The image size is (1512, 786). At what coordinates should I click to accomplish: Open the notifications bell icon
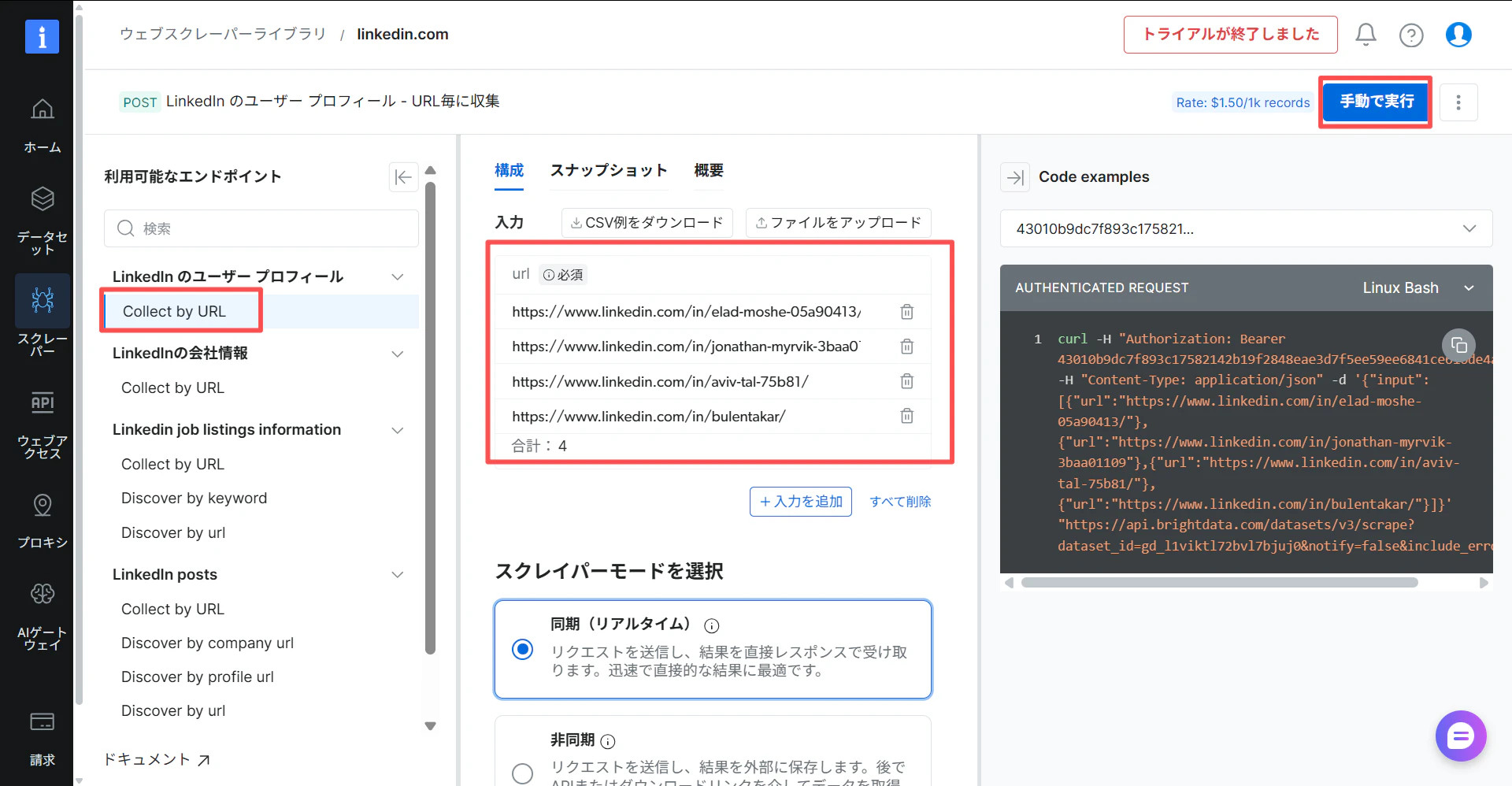click(1366, 35)
